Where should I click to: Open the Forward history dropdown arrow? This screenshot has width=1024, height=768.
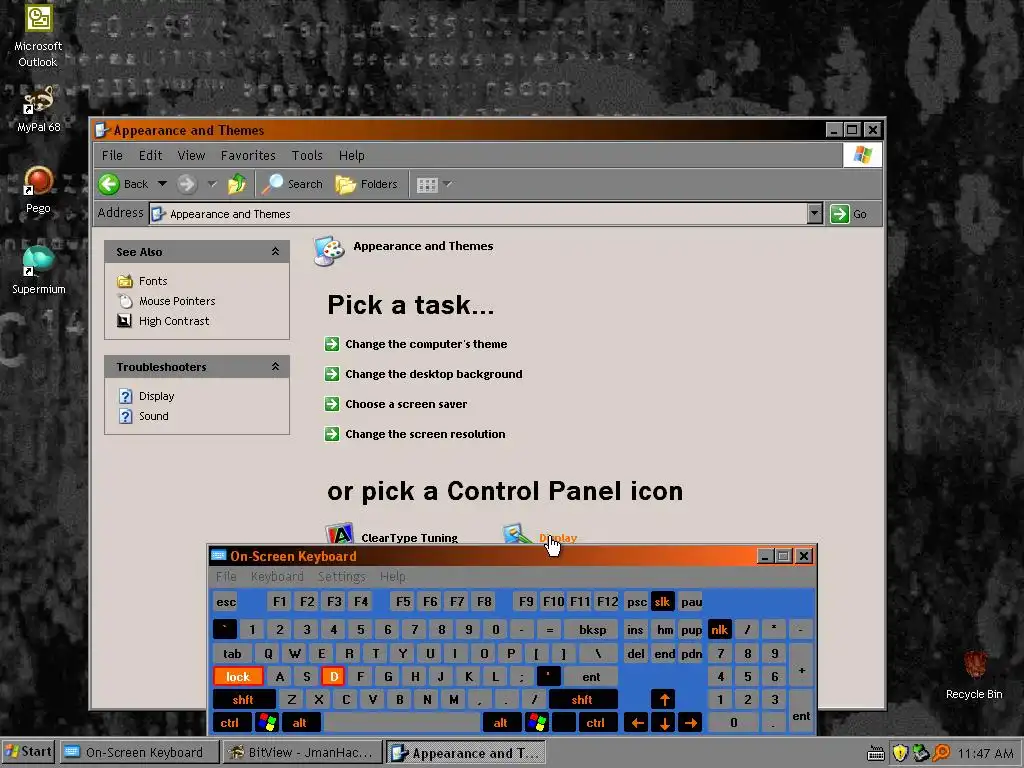[x=212, y=184]
